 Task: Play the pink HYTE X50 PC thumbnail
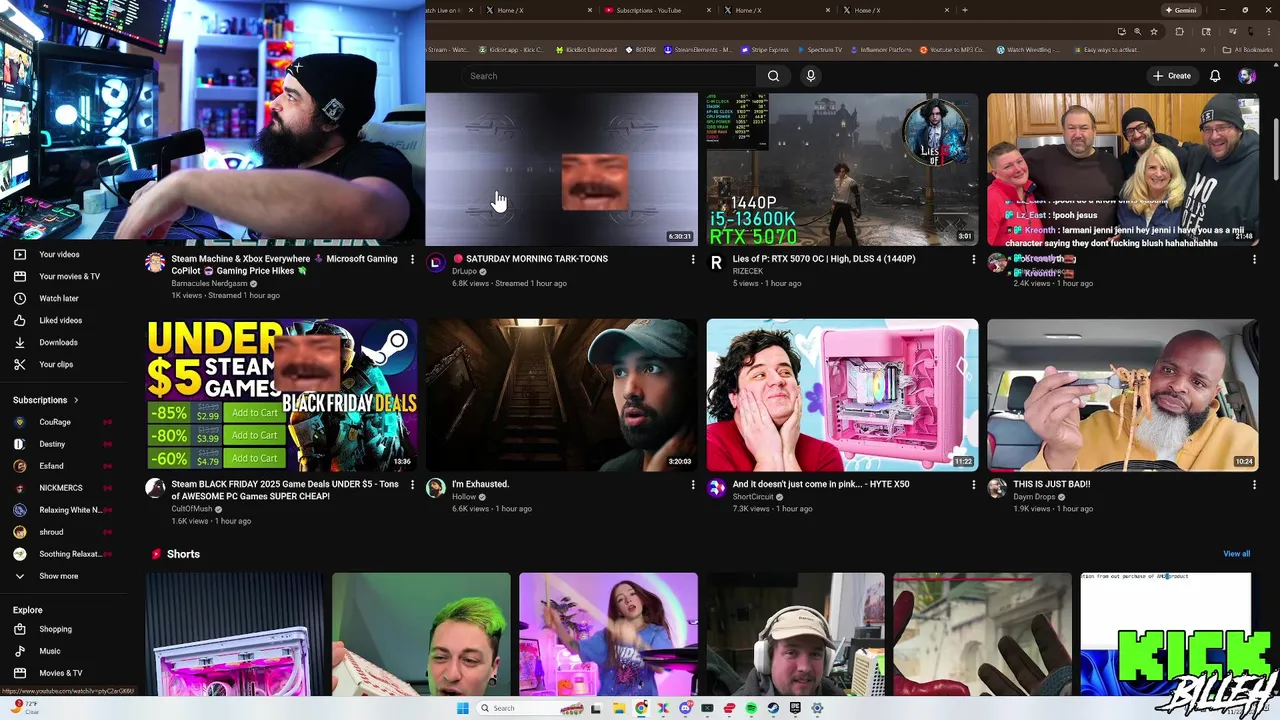pos(842,395)
